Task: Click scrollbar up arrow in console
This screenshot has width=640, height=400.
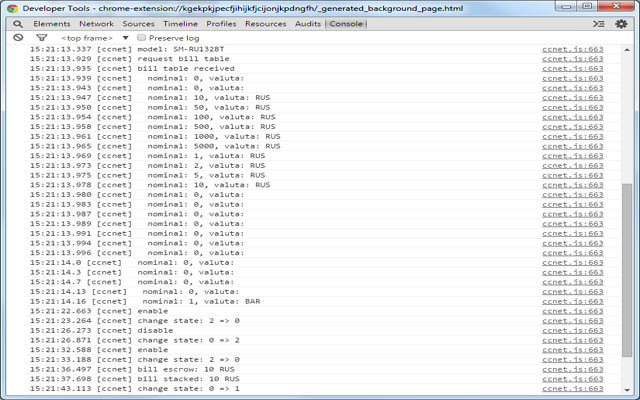Action: coord(627,50)
